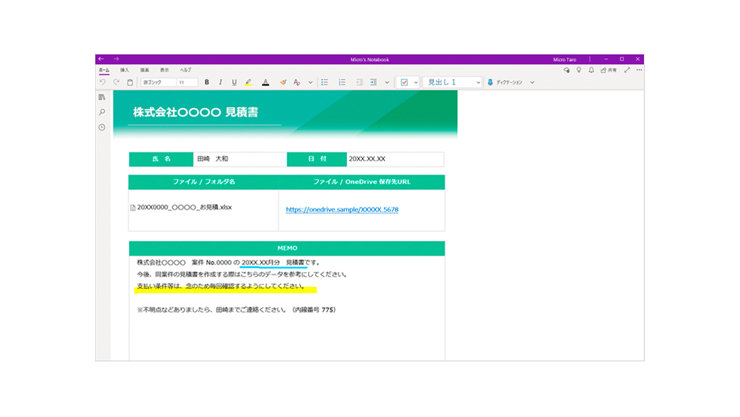Click the 株式会社〇〇〇〇 見積書 page title
Image resolution: width=740 pixels, height=417 pixels.
(x=195, y=112)
